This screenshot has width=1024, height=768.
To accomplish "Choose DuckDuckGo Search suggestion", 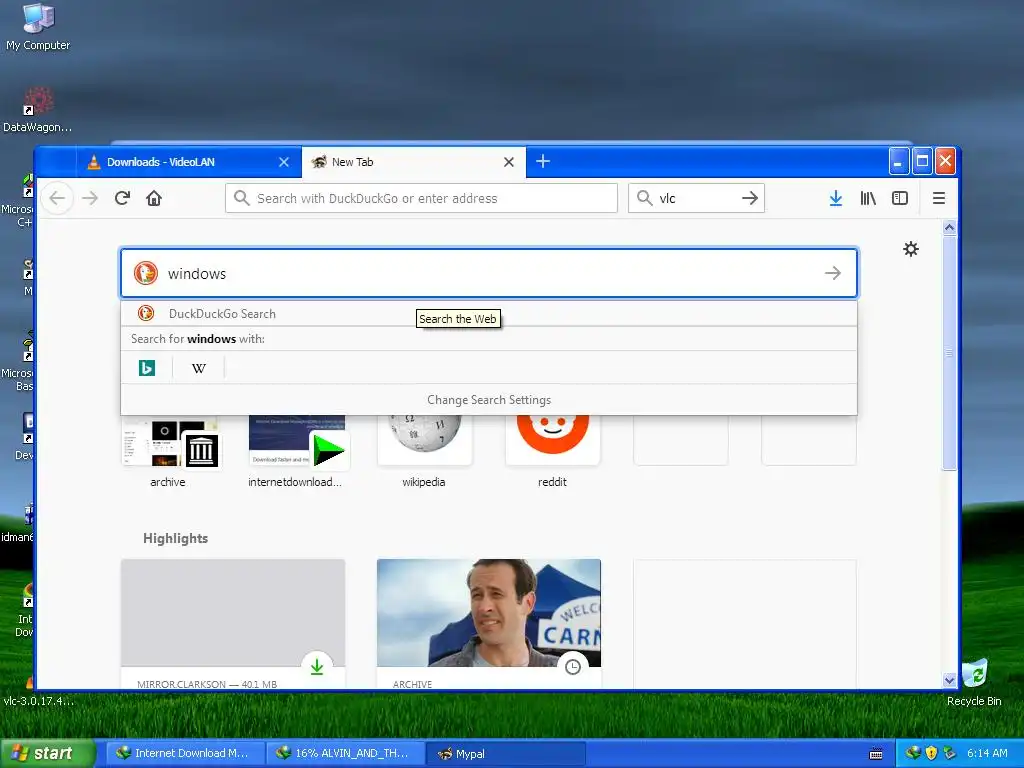I will tap(488, 313).
